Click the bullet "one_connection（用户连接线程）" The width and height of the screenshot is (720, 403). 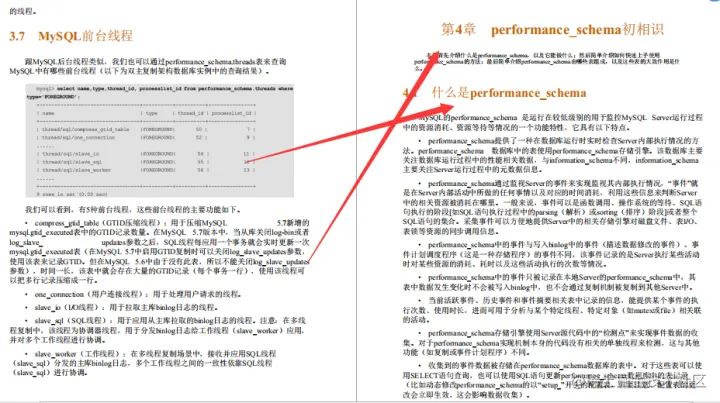pos(134,294)
